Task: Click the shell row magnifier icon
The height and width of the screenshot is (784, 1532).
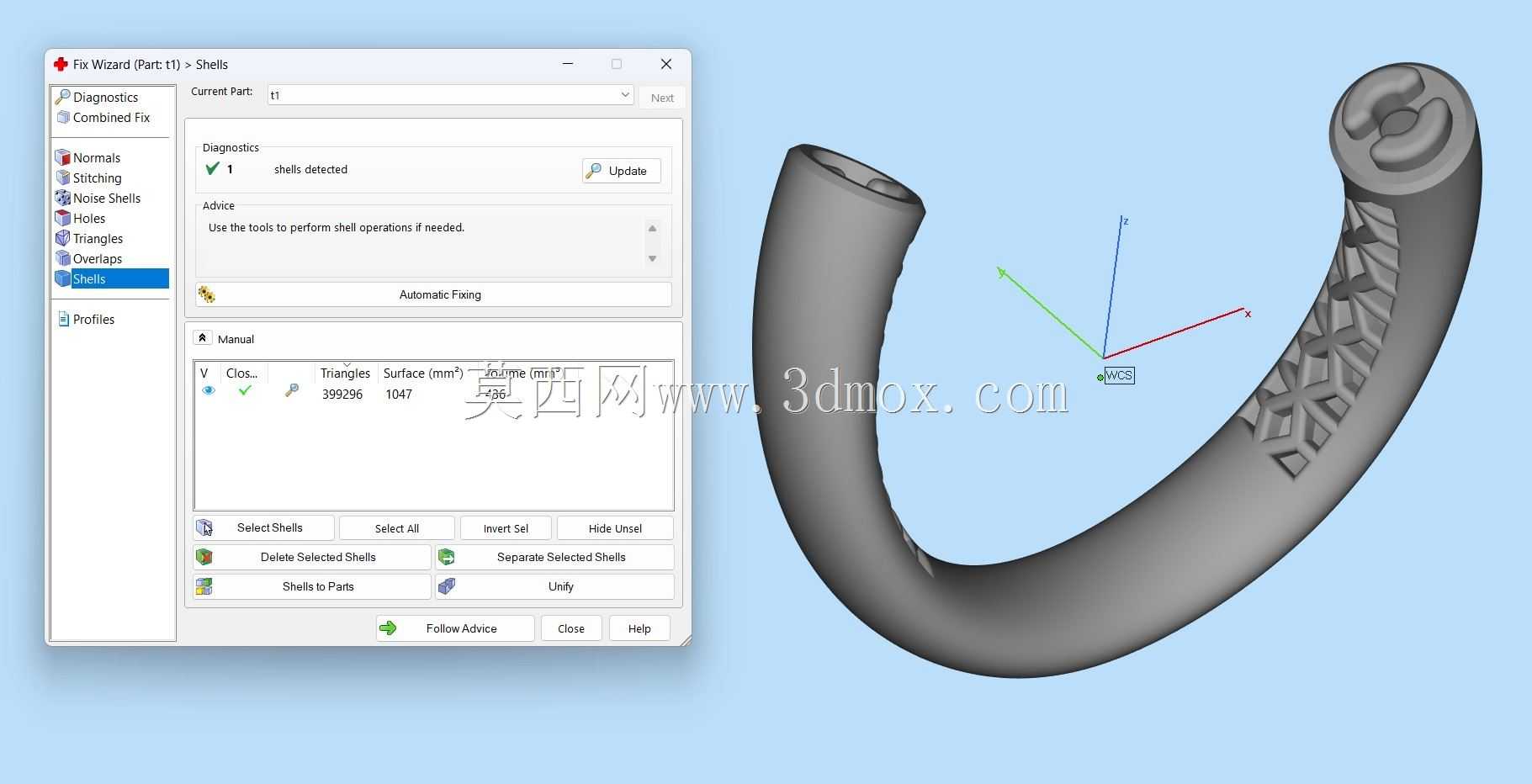Action: coord(292,390)
